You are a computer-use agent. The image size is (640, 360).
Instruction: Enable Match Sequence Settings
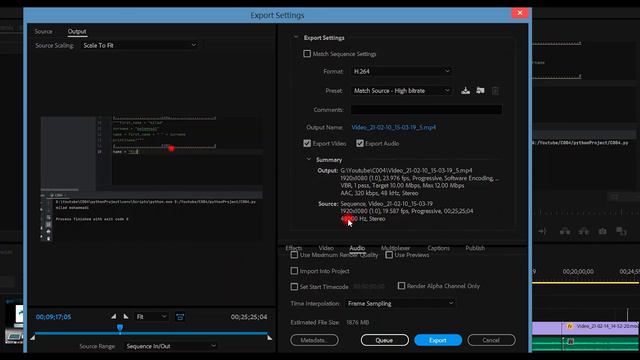coord(307,54)
